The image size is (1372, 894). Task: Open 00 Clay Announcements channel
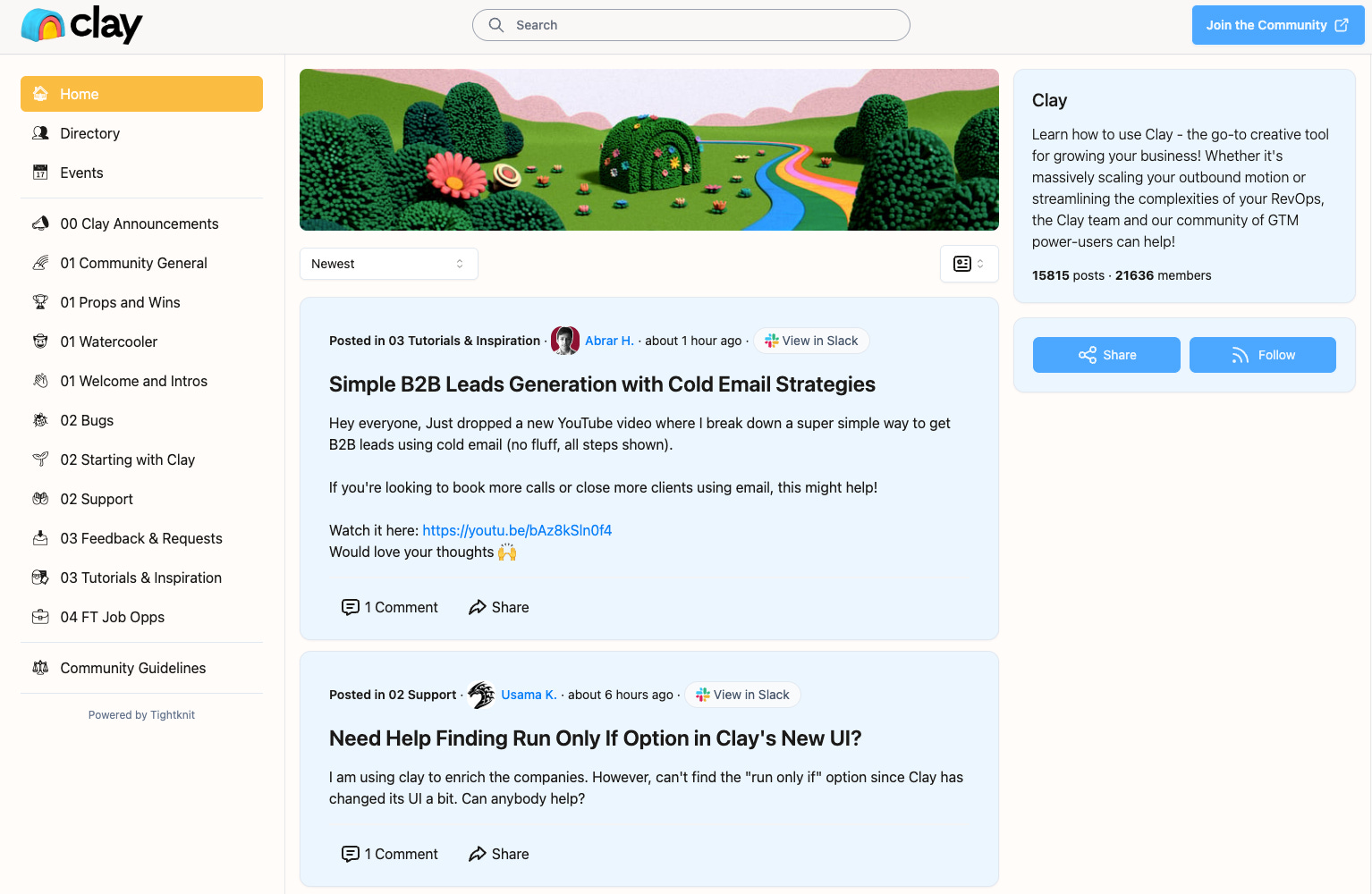[141, 223]
